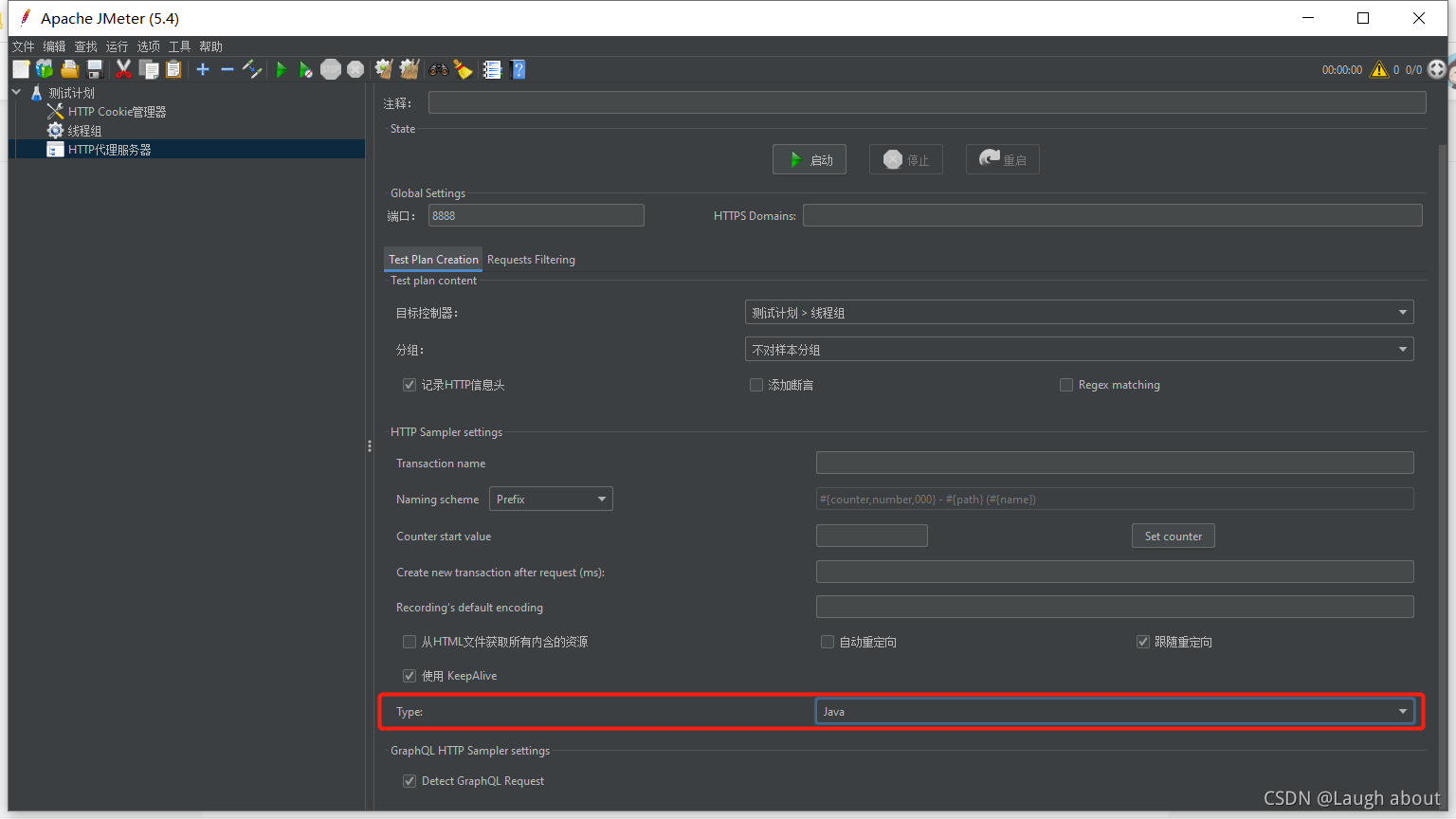Open the 文件 menu

click(23, 46)
